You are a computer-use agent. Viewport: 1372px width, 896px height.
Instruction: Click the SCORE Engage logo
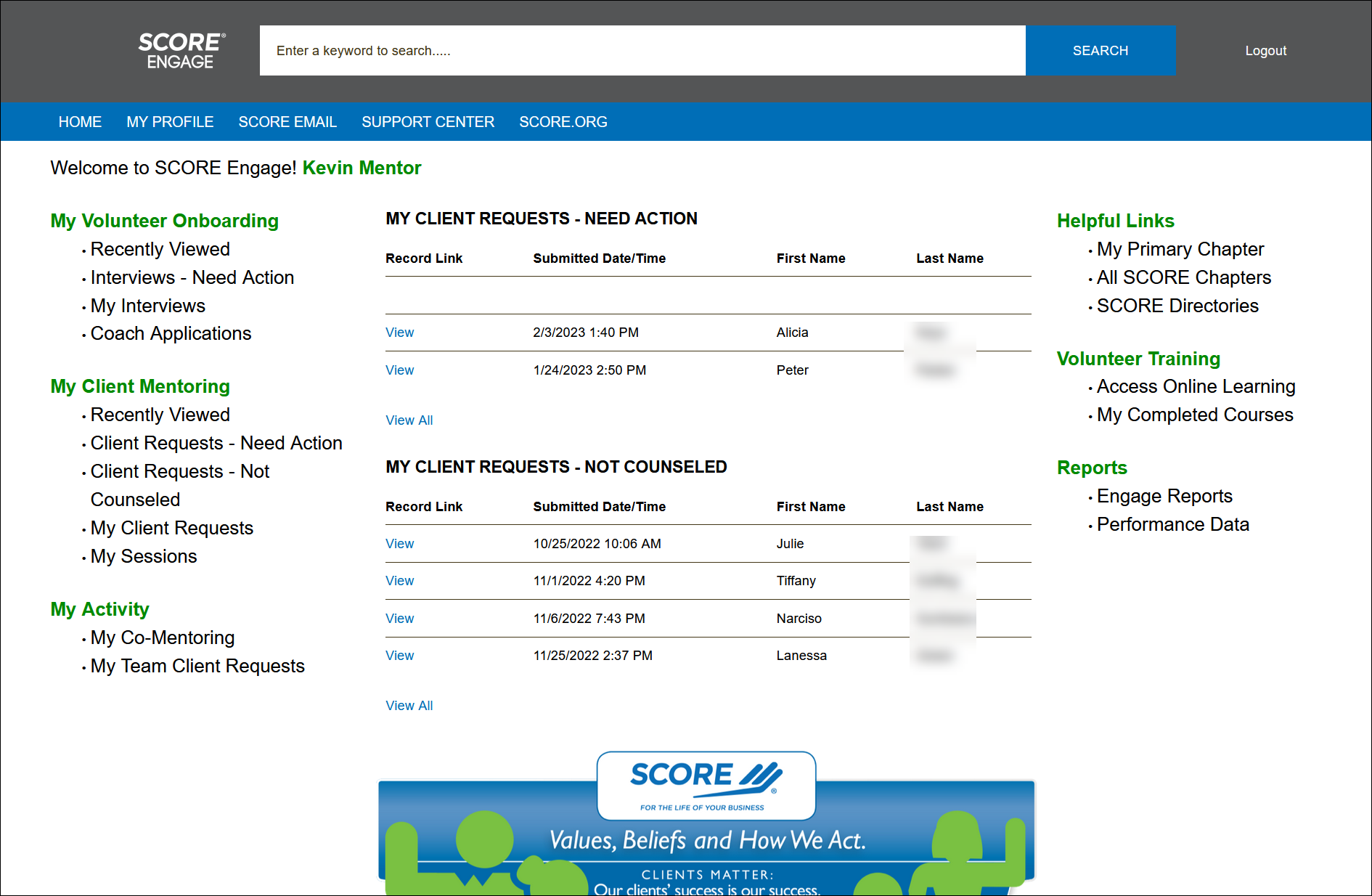pyautogui.click(x=181, y=51)
